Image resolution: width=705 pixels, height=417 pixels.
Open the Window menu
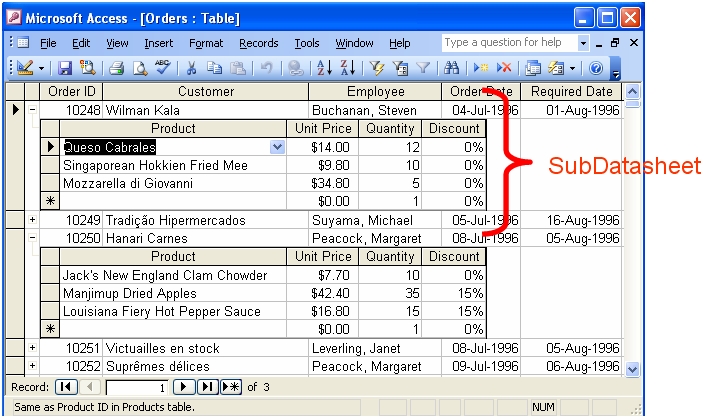point(354,43)
